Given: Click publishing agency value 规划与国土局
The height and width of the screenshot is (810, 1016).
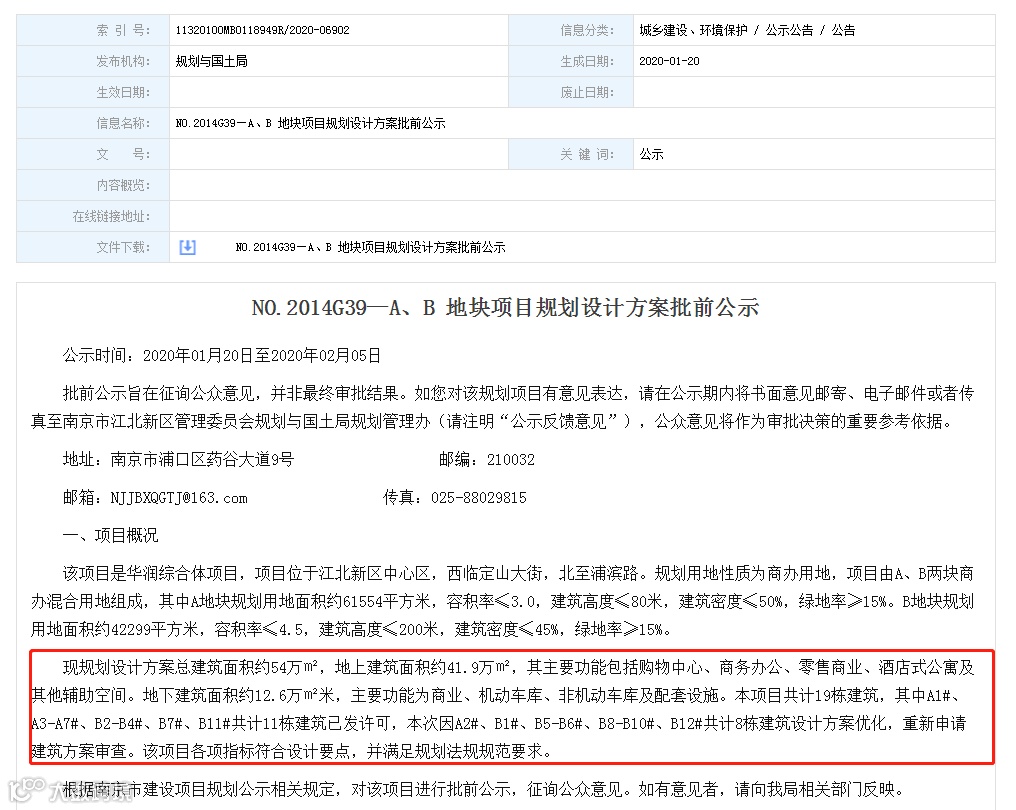Looking at the screenshot, I should point(211,61).
